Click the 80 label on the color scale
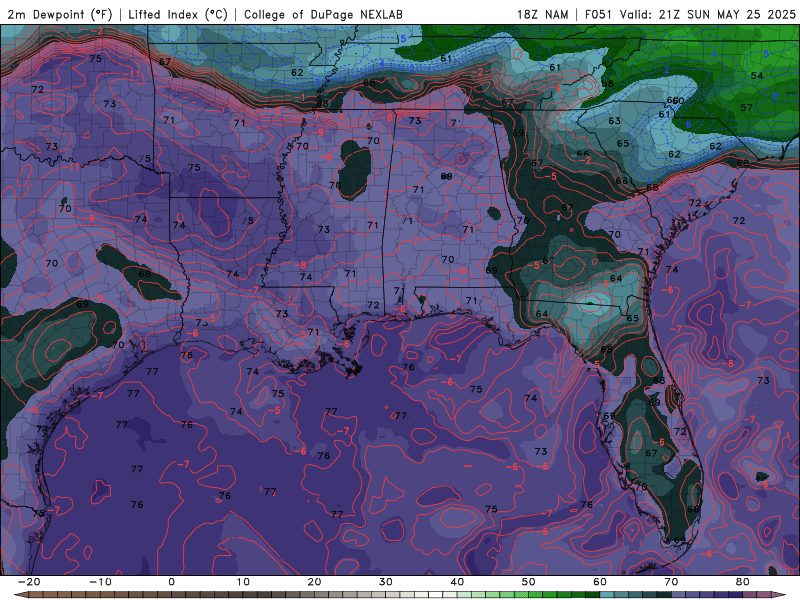 (743, 582)
